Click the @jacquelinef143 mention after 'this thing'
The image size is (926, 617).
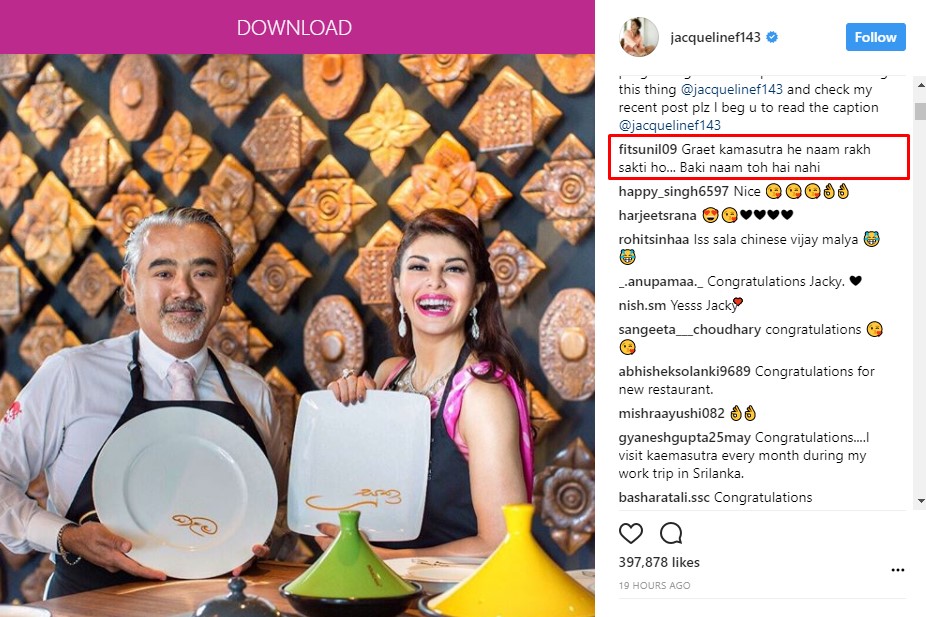point(732,89)
